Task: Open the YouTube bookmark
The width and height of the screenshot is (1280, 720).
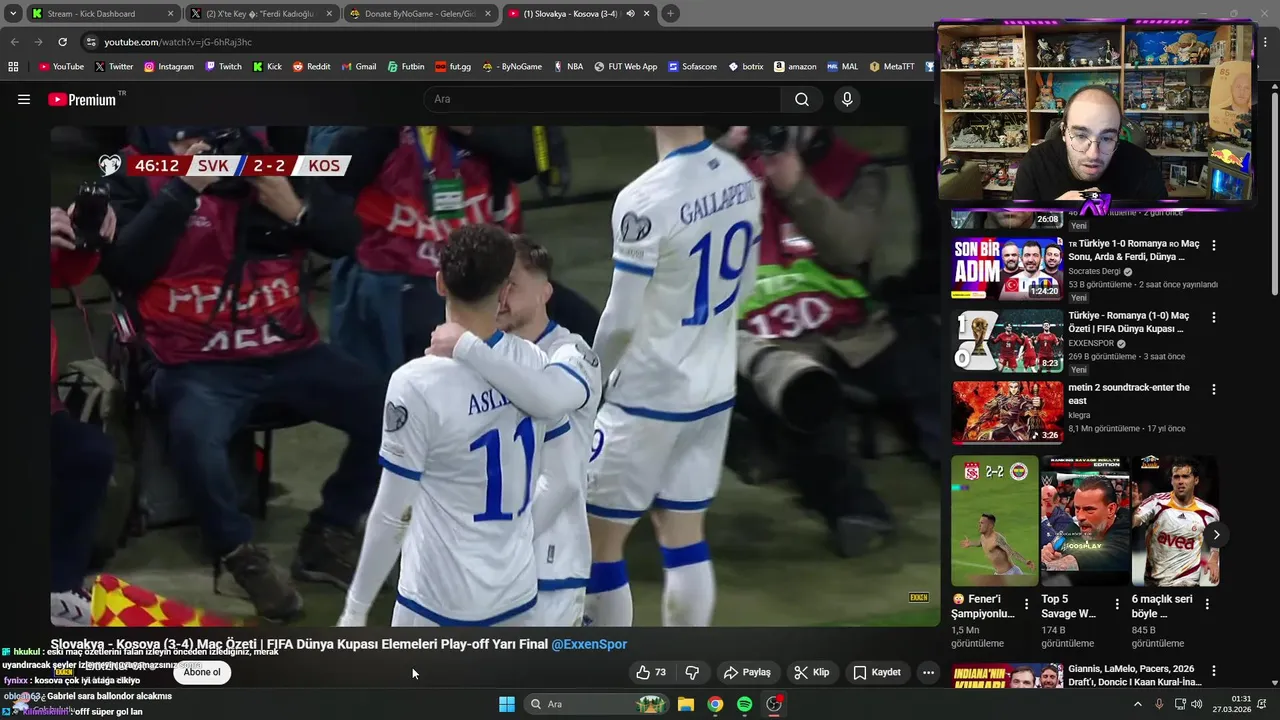Action: [x=61, y=66]
